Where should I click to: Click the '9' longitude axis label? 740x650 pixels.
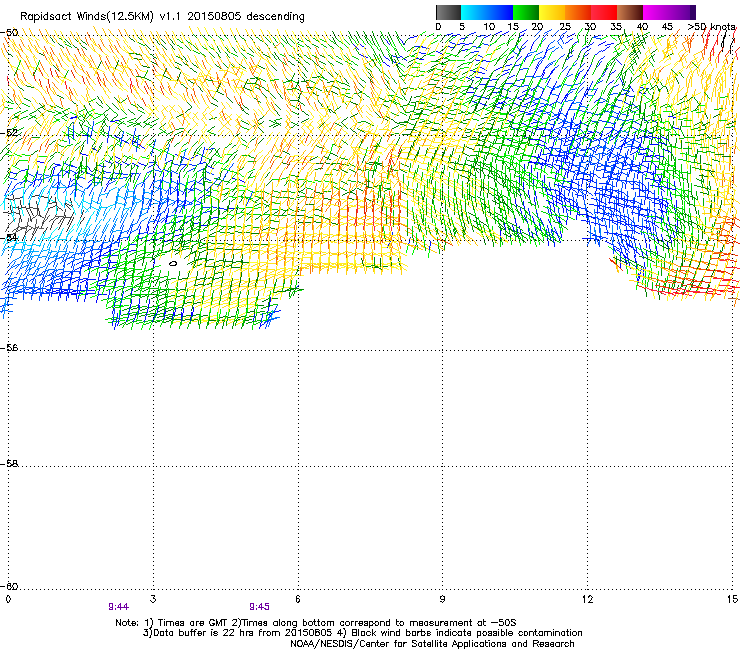coord(442,599)
